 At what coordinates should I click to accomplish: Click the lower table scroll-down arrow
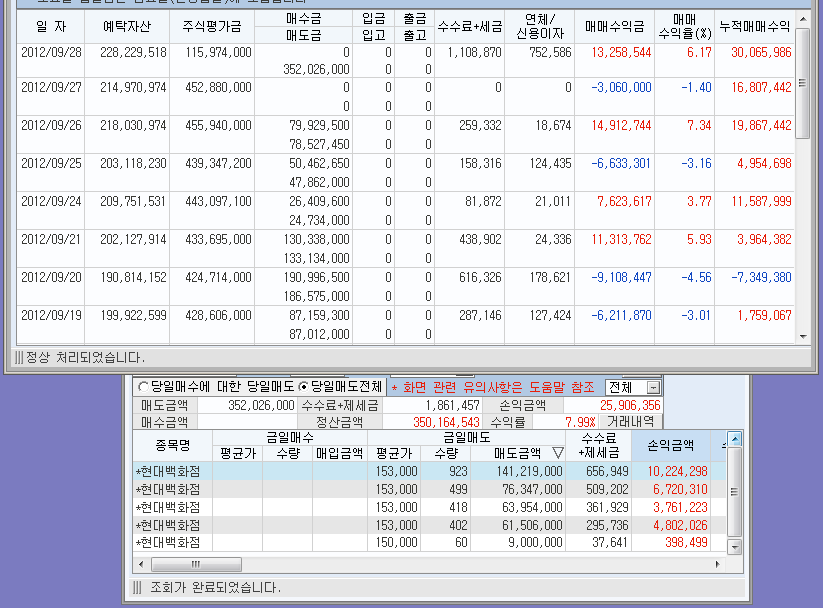coord(735,547)
